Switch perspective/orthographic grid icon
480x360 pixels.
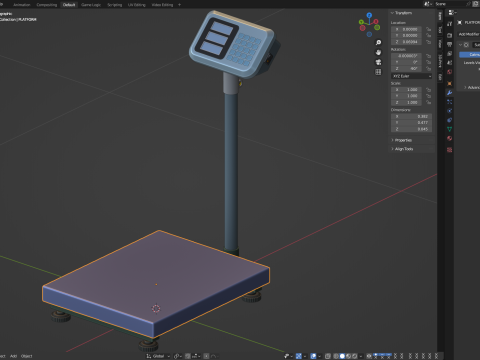pyautogui.click(x=378, y=72)
